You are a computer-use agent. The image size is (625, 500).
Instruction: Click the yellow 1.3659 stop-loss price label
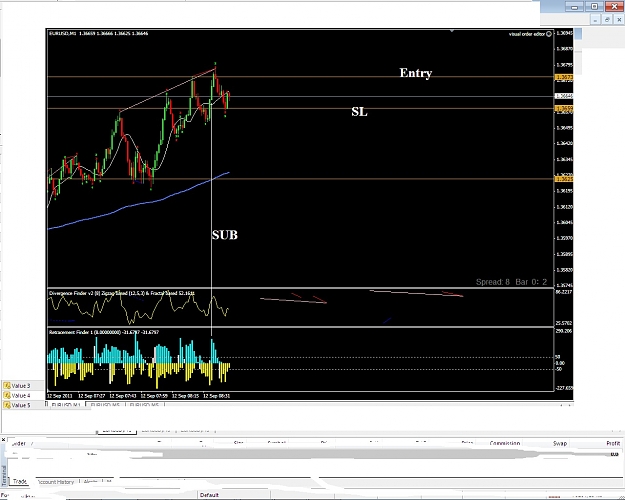pyautogui.click(x=564, y=108)
